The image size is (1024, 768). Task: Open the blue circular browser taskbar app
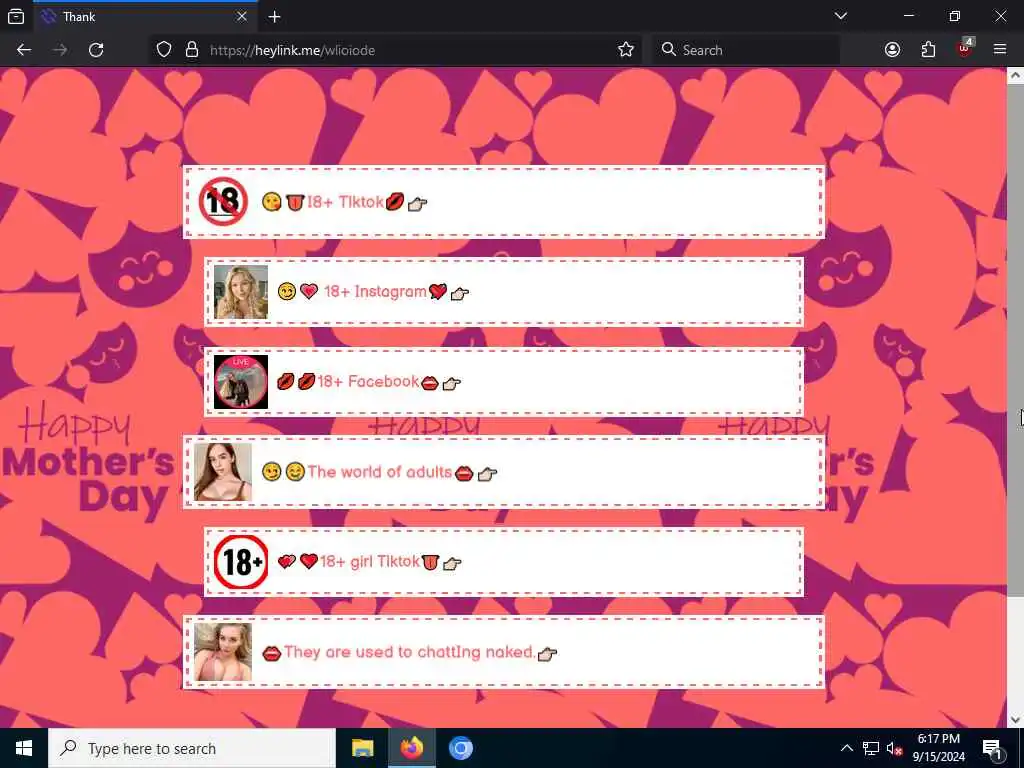click(460, 748)
